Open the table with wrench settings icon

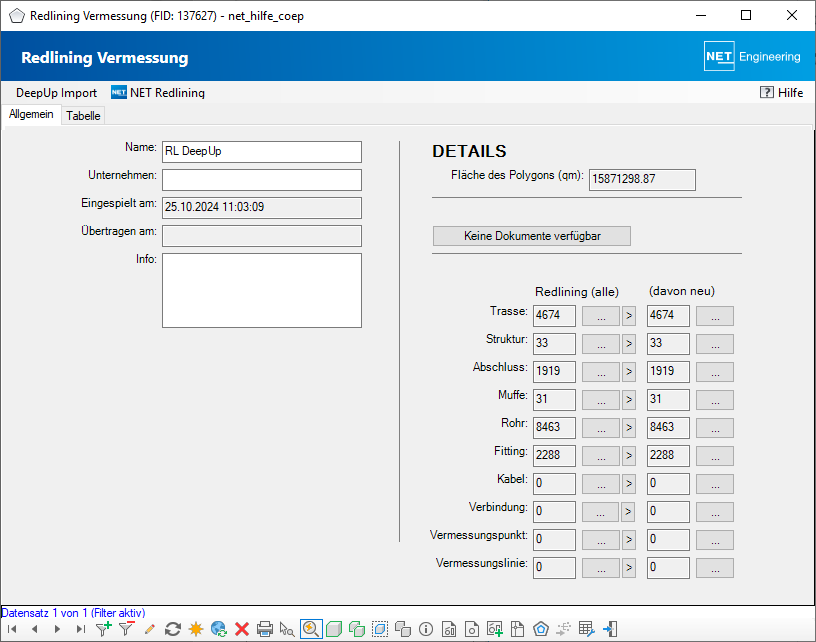(586, 629)
